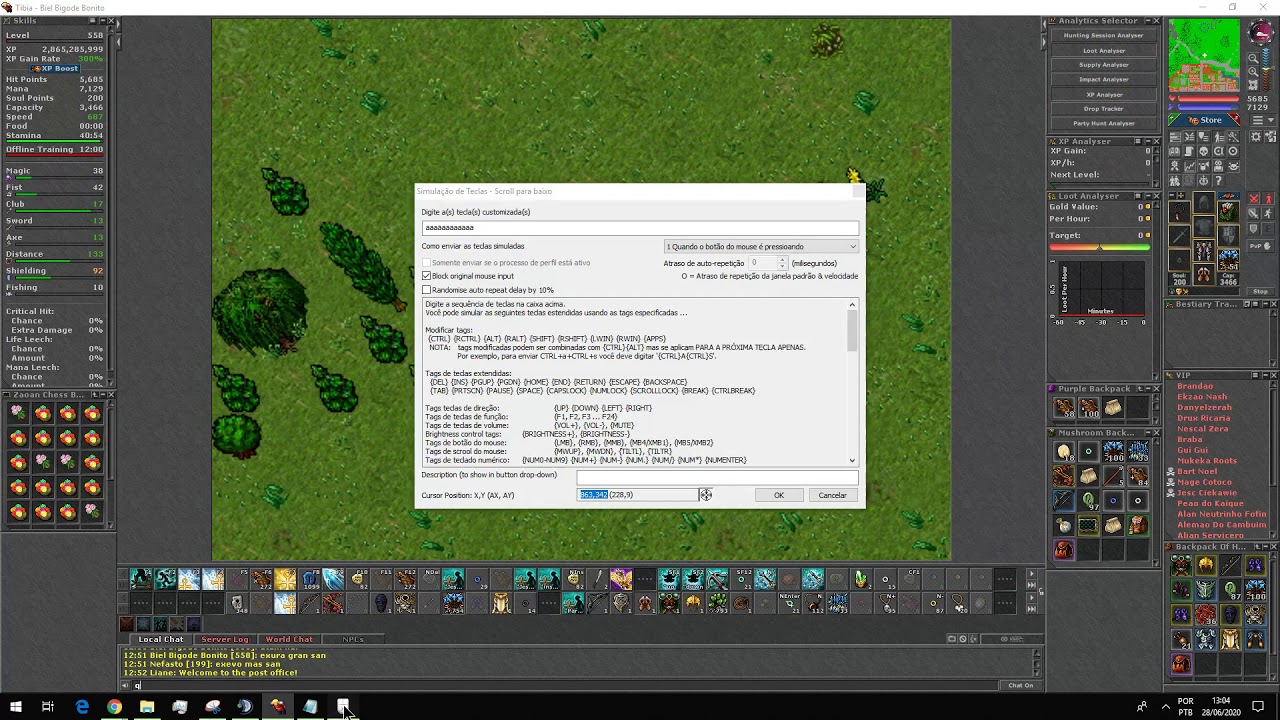Open the Loot Analyser button
The width and height of the screenshot is (1280, 720).
click(x=1103, y=50)
